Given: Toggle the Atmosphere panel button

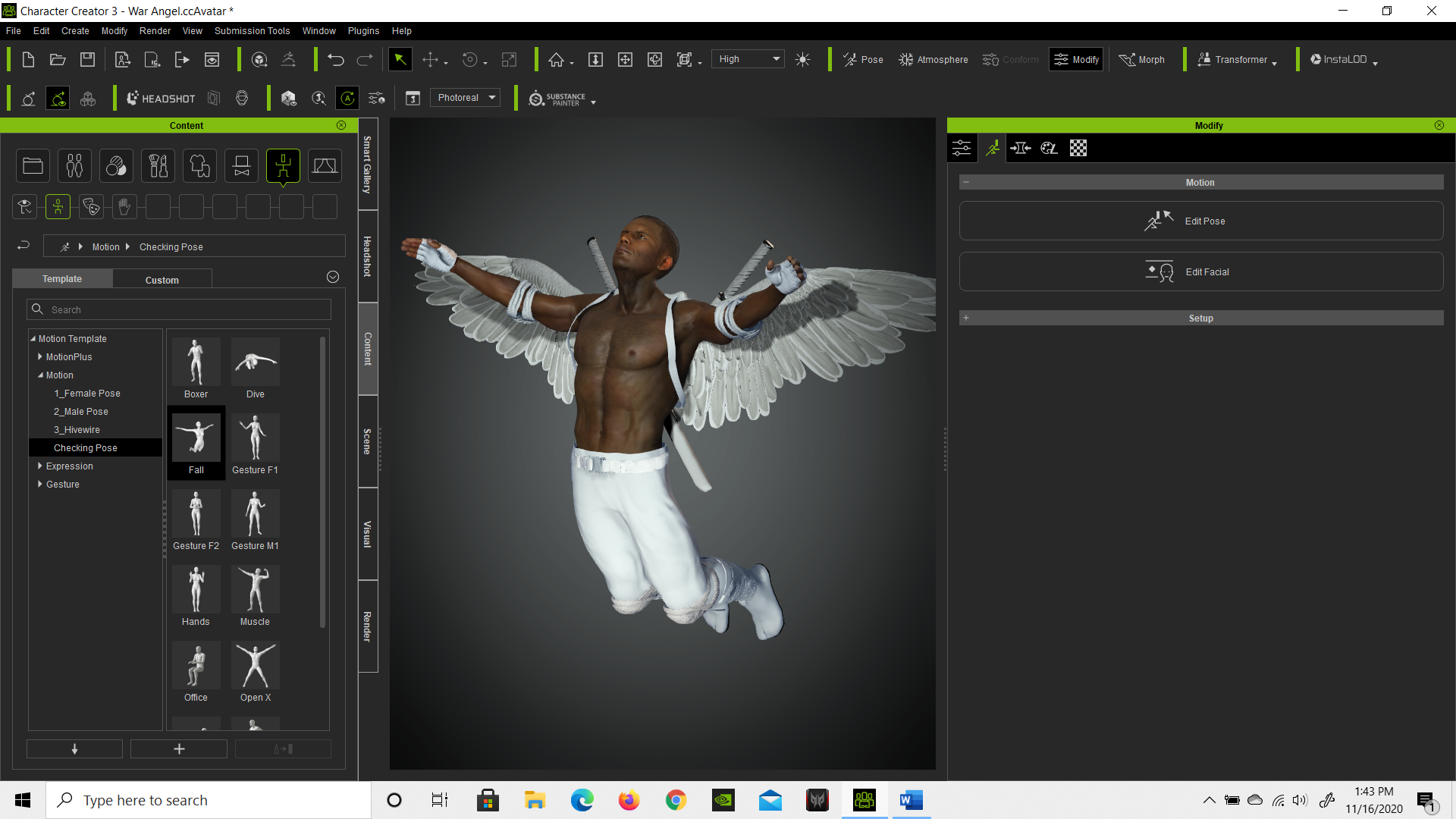Looking at the screenshot, I should coord(934,60).
